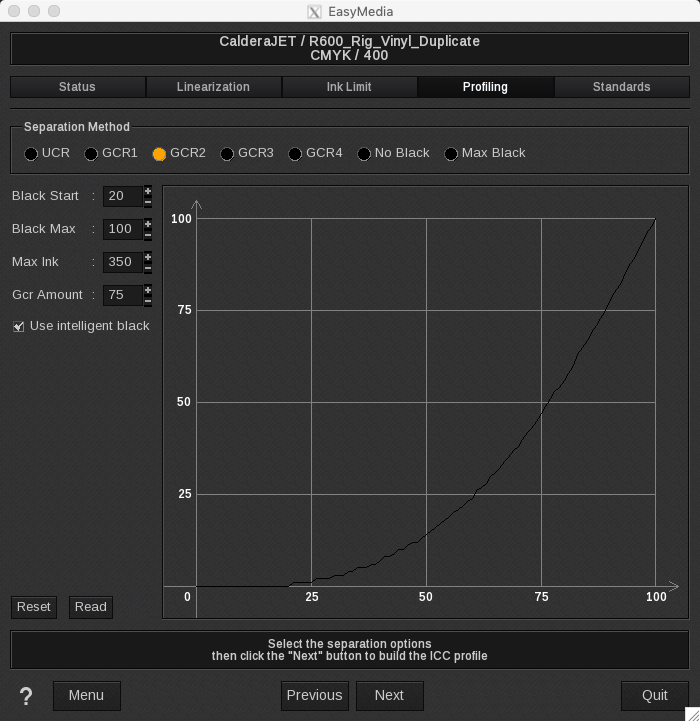Screen dimensions: 700x721
Task: Open the help question mark icon
Action: [26, 696]
